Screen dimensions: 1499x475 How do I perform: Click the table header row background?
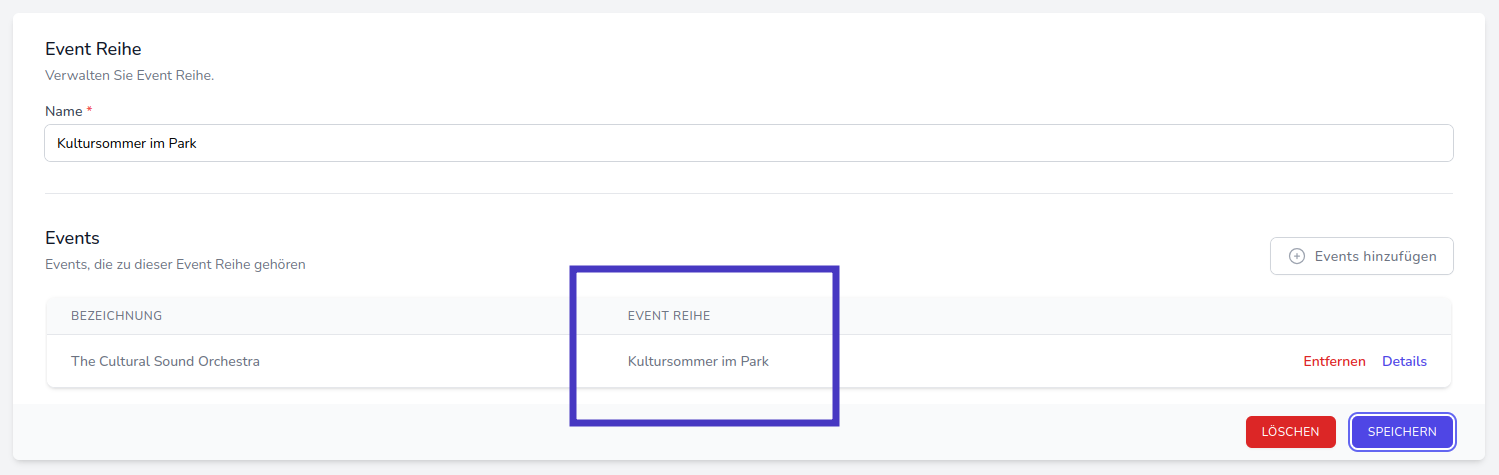point(1000,316)
